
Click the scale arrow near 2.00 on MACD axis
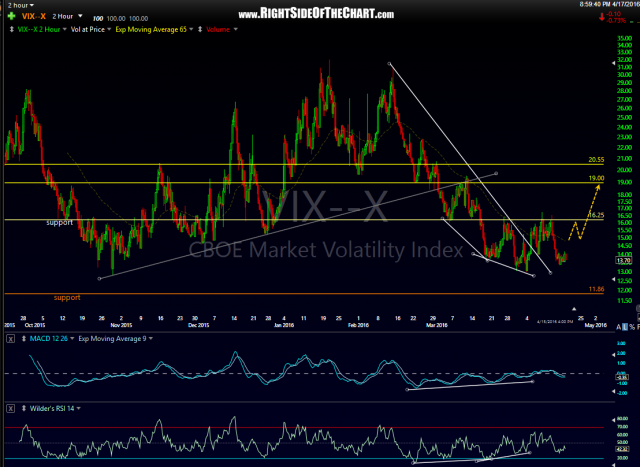[x=613, y=355]
